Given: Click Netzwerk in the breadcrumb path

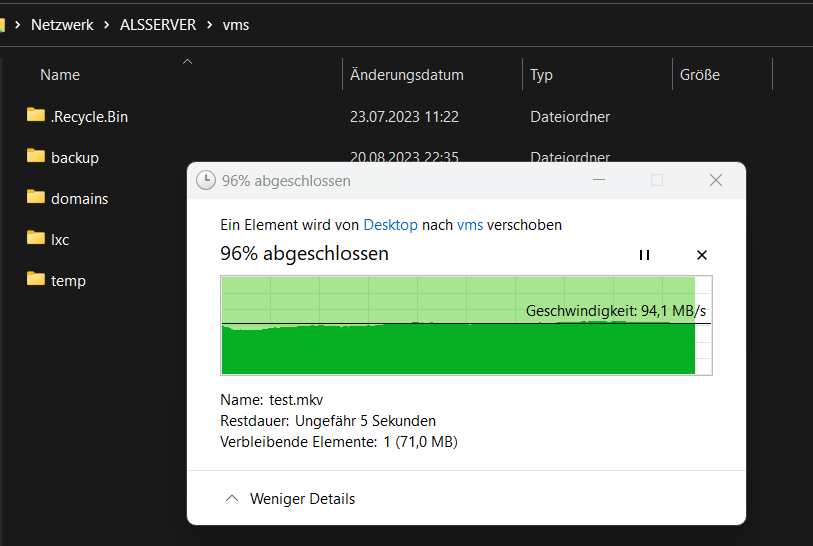Looking at the screenshot, I should coord(62,25).
